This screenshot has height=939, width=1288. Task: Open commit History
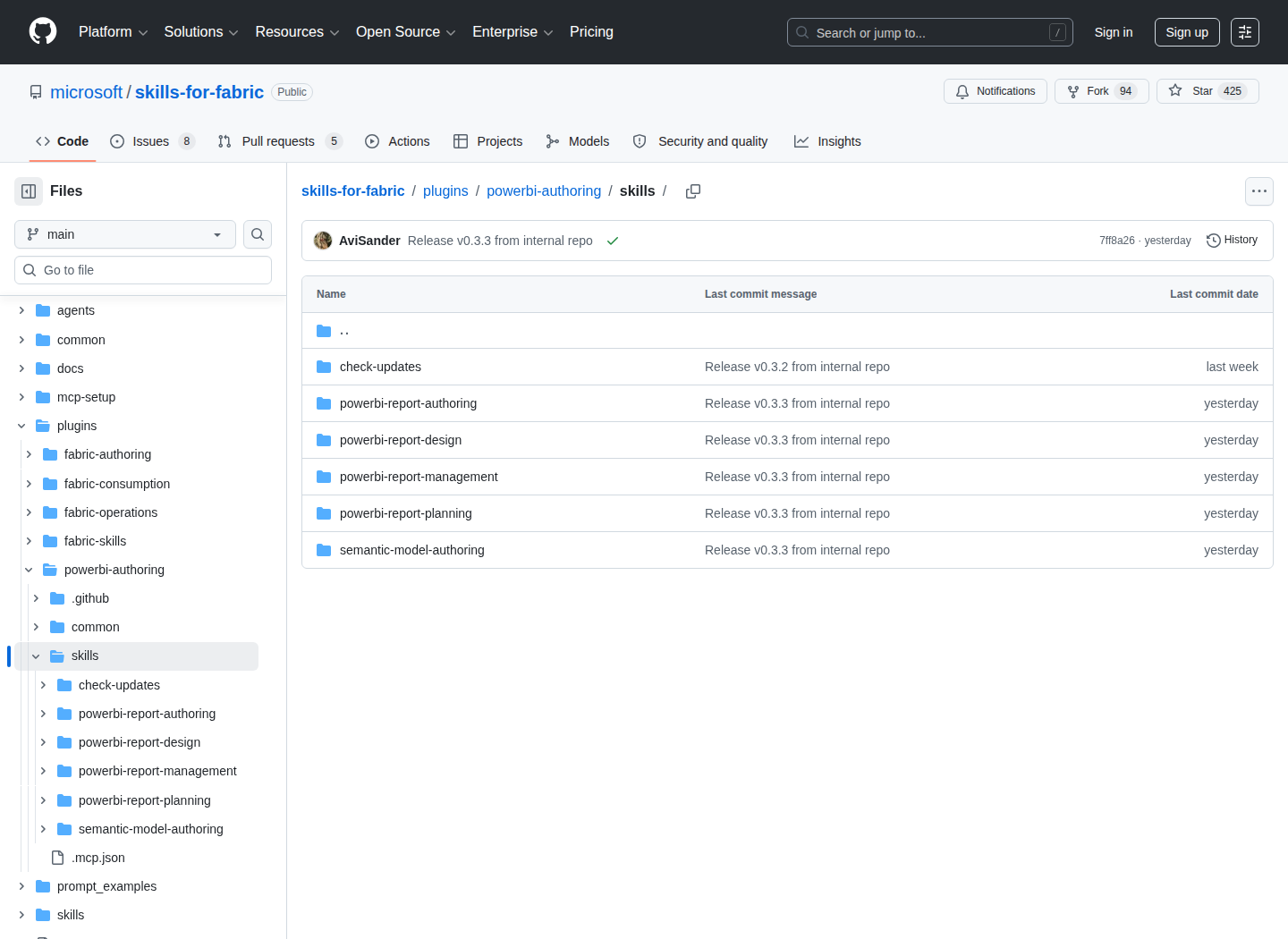pos(1232,240)
